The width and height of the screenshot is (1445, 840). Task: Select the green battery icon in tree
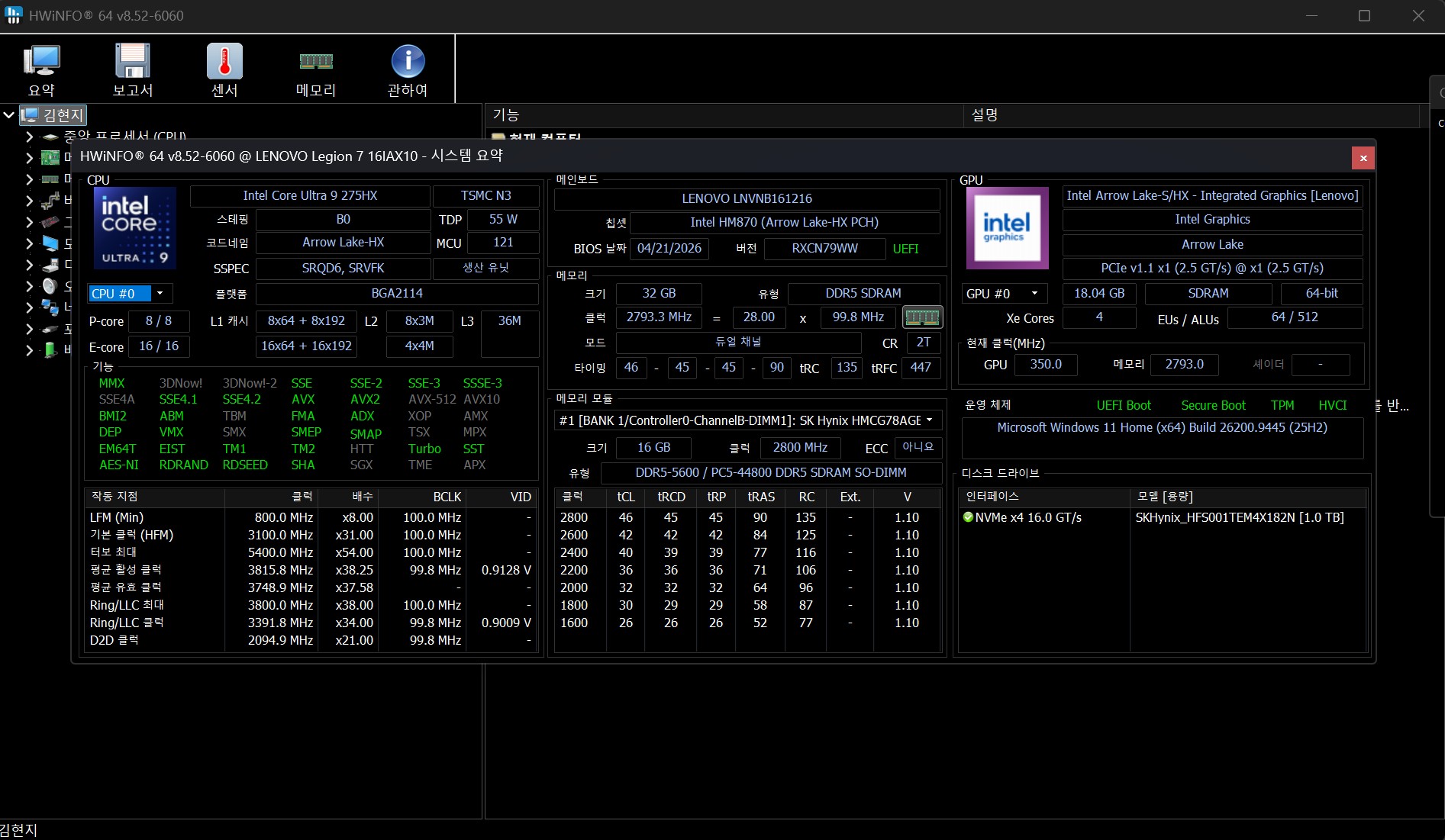coord(50,350)
